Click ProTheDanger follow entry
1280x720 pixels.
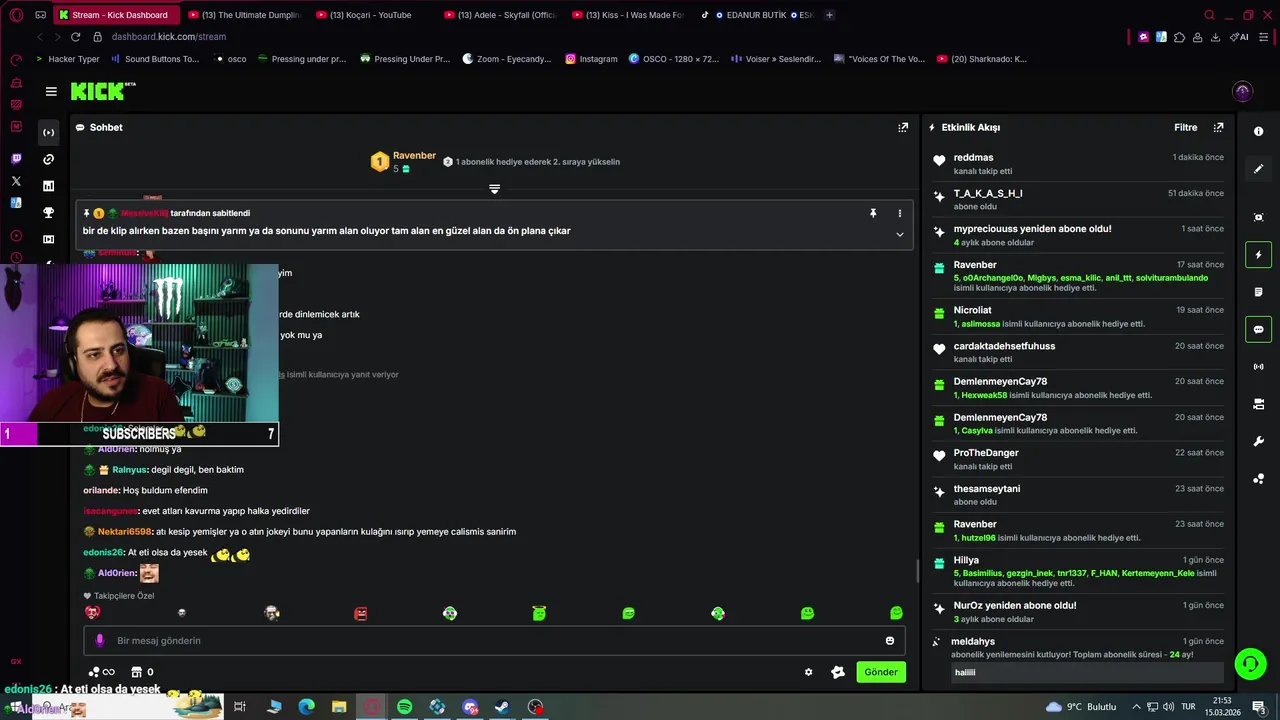(1078, 459)
